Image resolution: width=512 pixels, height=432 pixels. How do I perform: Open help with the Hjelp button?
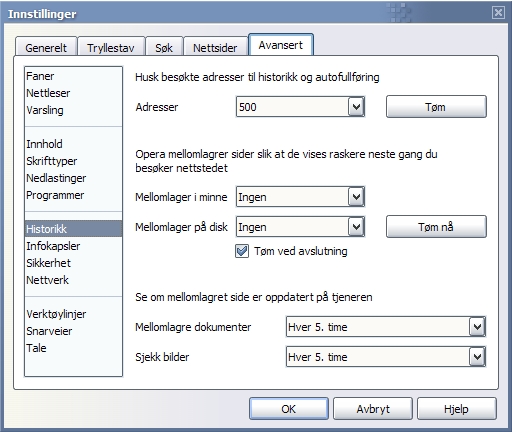456,409
